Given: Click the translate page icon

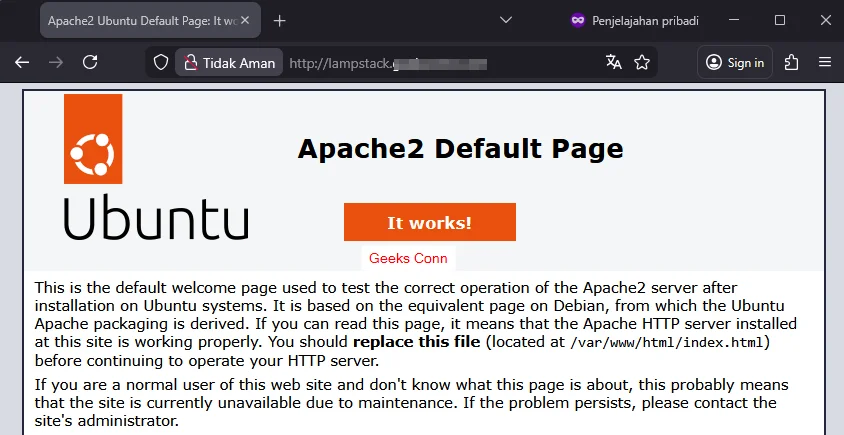Looking at the screenshot, I should pos(614,62).
